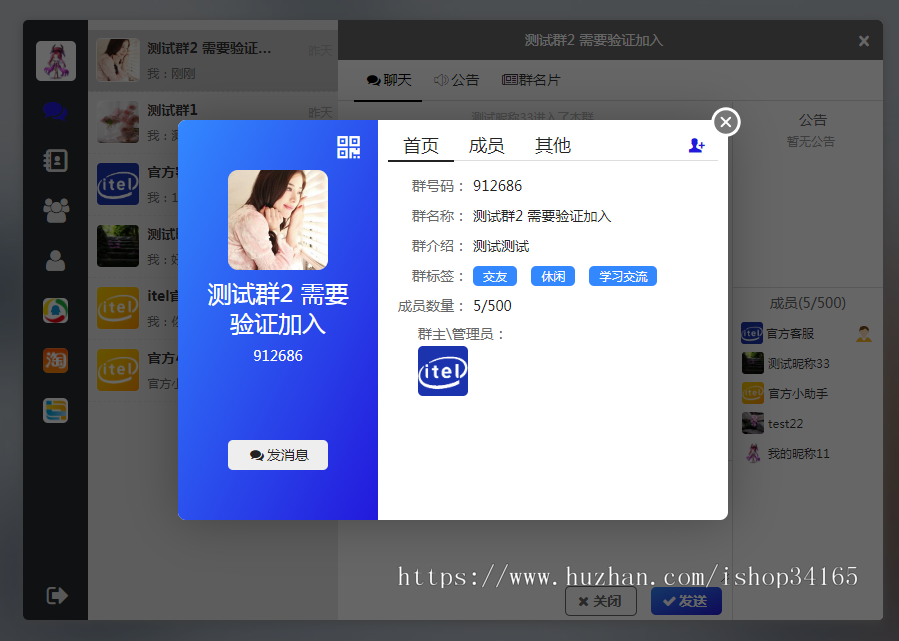Click the add member icon on group card
899x641 pixels.
pyautogui.click(x=697, y=146)
